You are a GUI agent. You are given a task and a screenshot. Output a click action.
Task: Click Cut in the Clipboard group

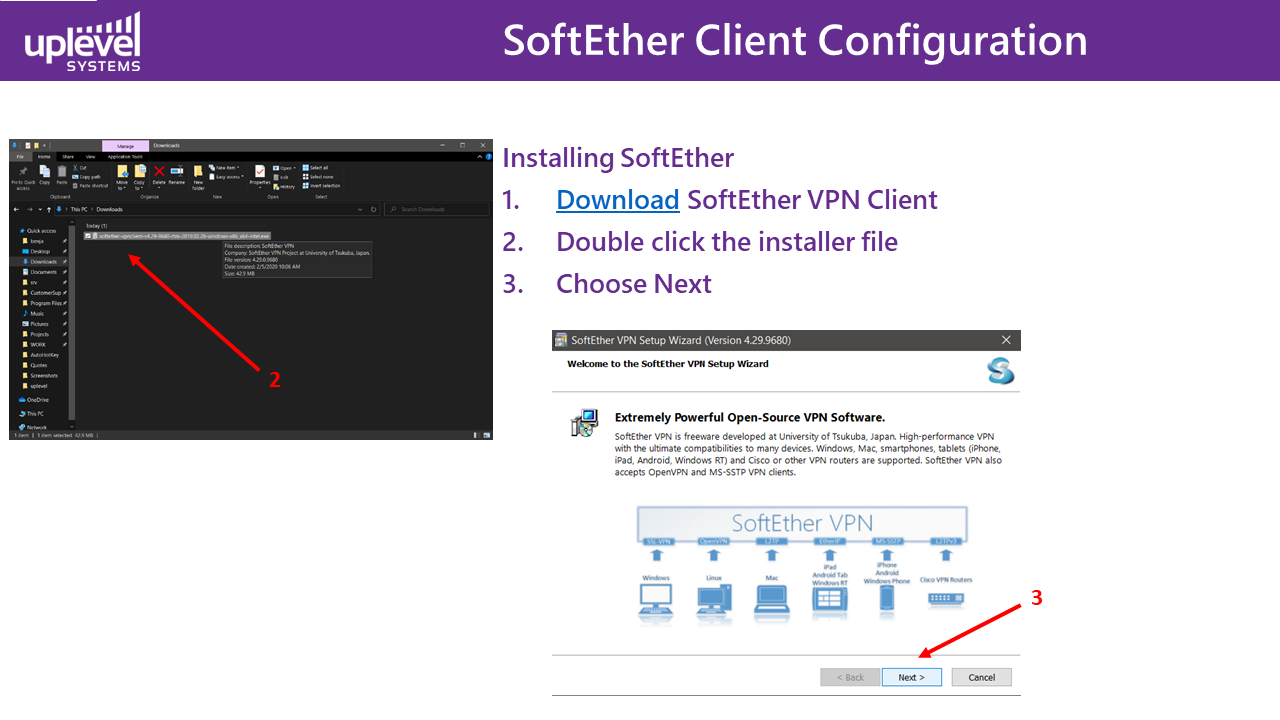pos(80,168)
